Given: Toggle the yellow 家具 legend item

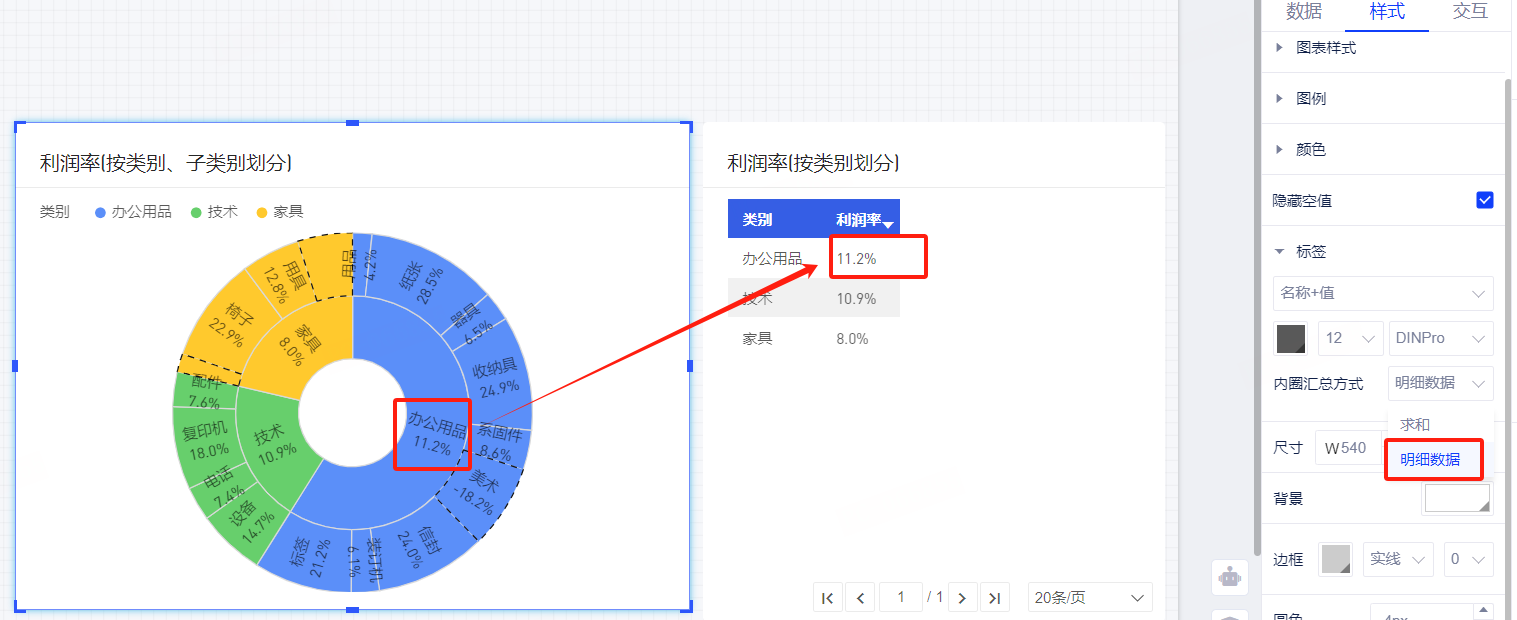Looking at the screenshot, I should click(x=280, y=212).
